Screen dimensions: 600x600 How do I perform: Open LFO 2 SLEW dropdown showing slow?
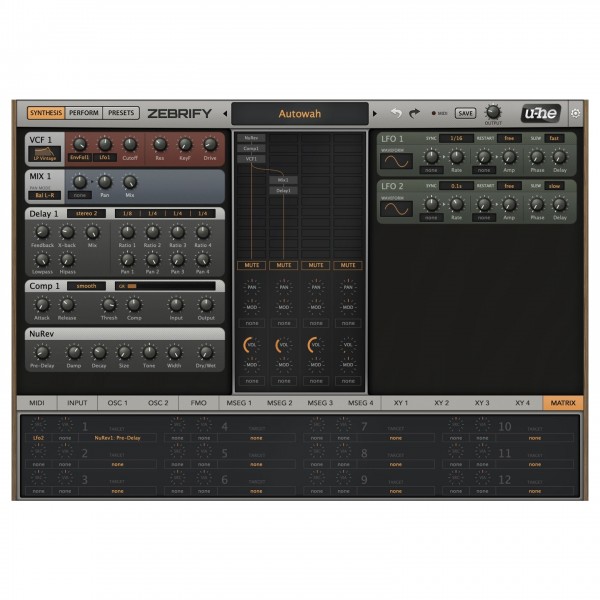click(554, 186)
